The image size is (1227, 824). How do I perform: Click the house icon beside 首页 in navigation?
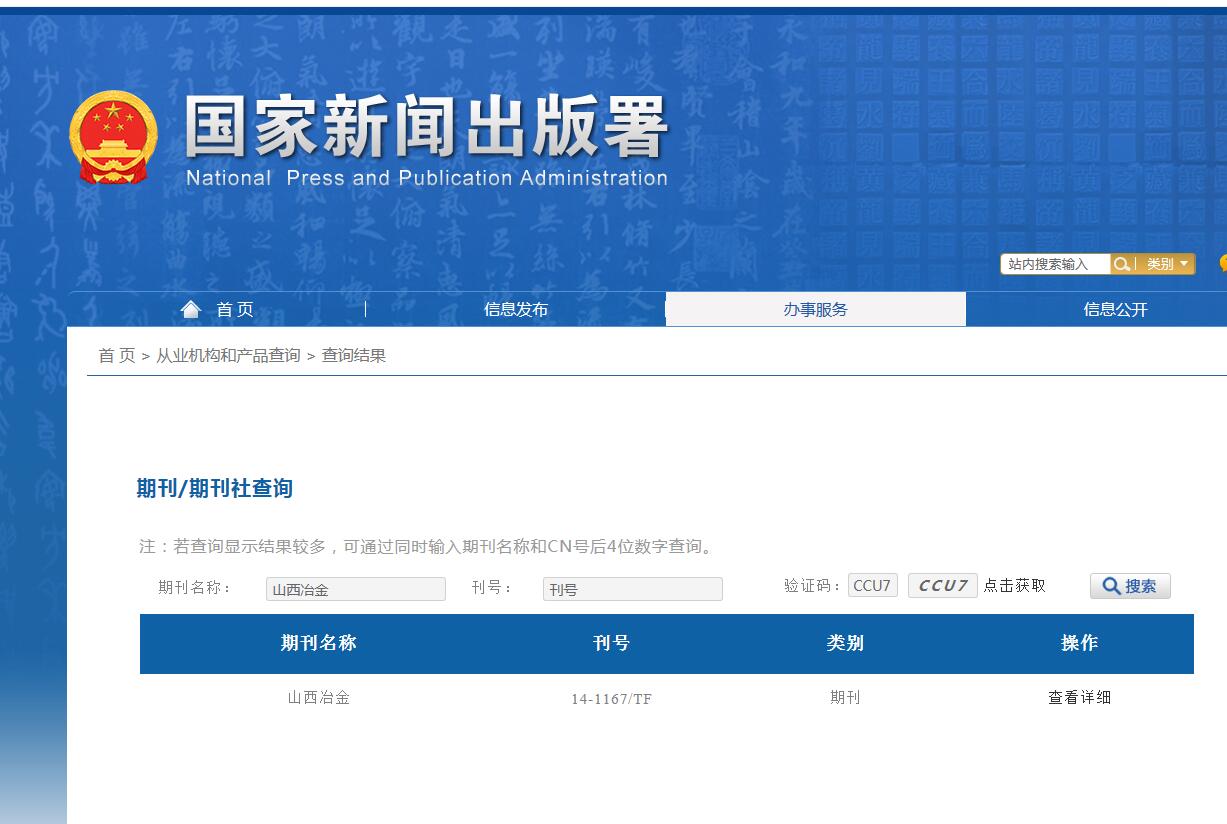191,308
